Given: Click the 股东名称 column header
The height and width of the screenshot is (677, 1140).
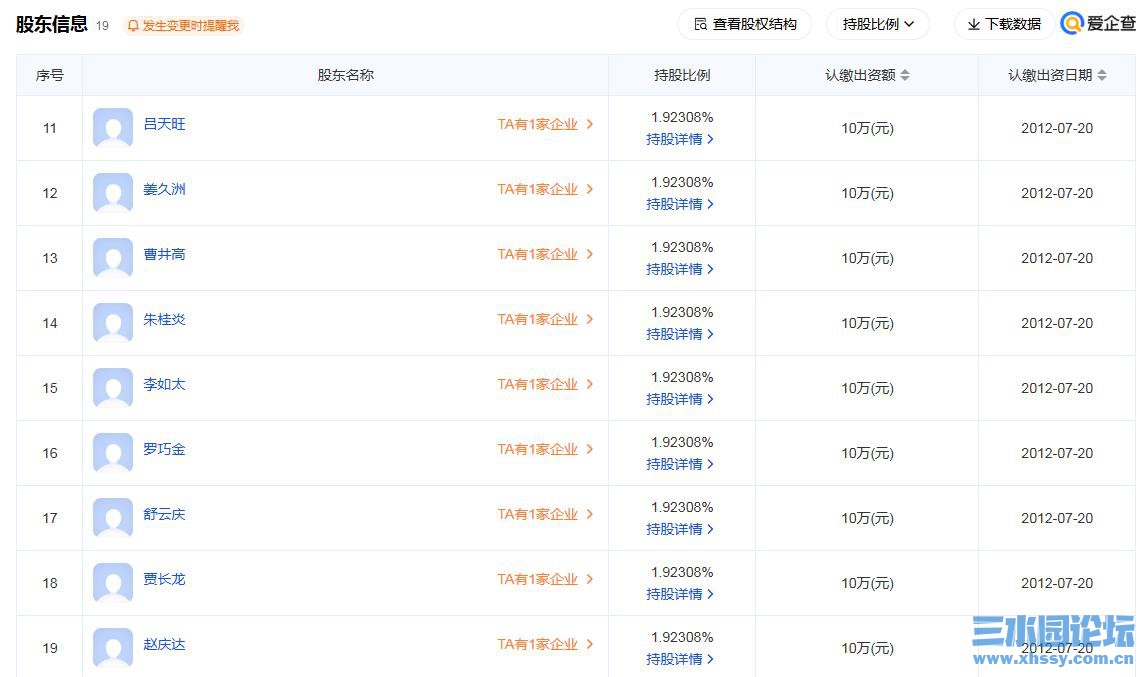Looking at the screenshot, I should coord(345,74).
